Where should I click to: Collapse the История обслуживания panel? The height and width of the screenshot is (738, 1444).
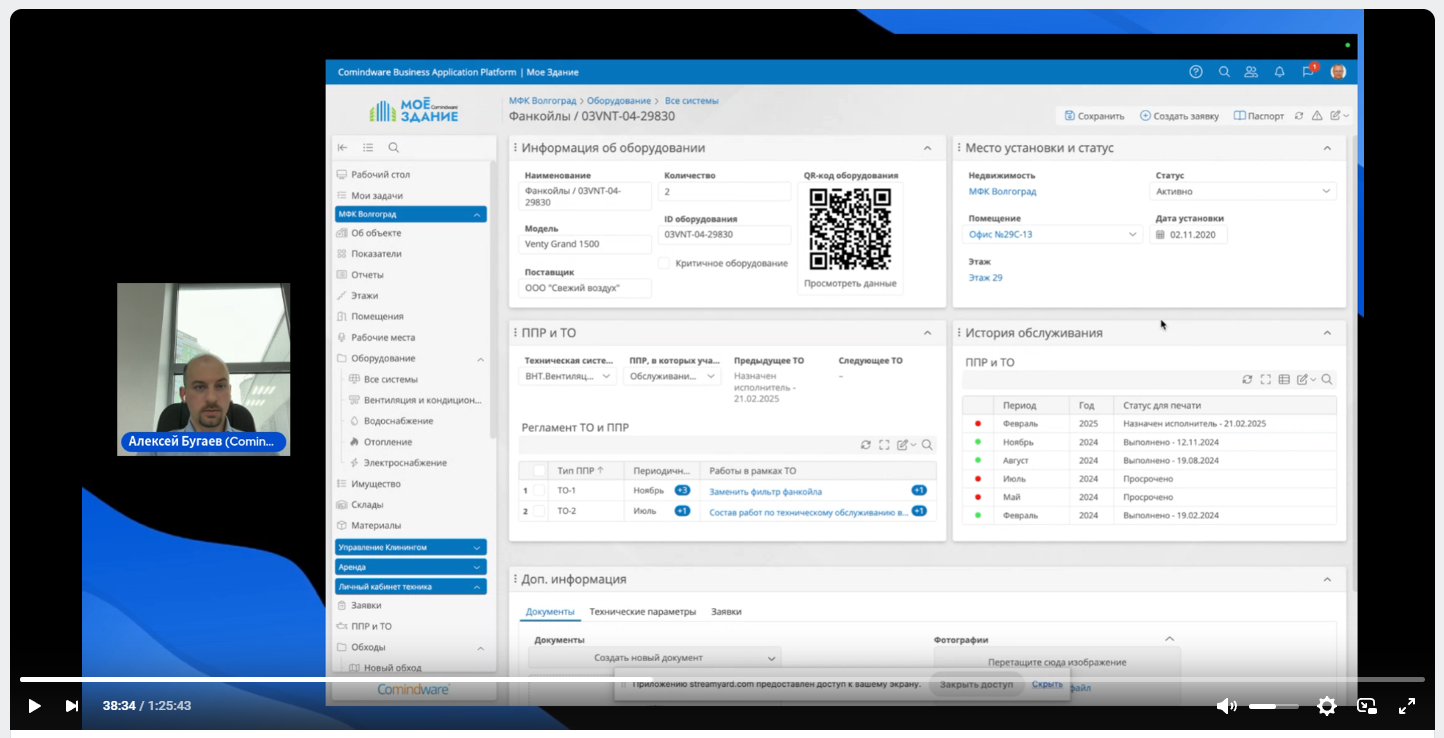tap(1327, 333)
